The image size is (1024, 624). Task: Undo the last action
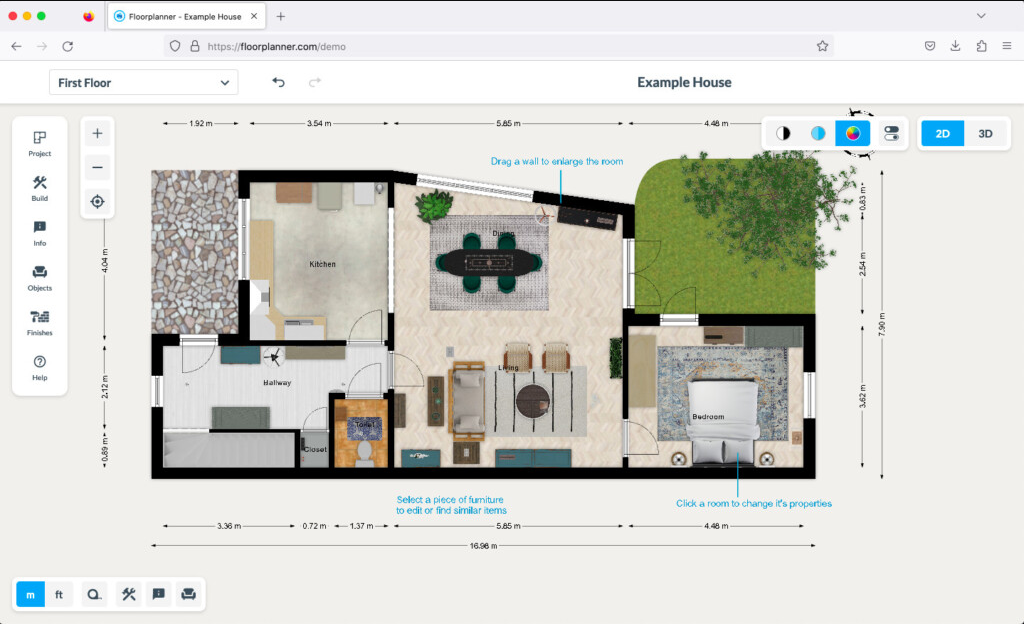(x=278, y=82)
